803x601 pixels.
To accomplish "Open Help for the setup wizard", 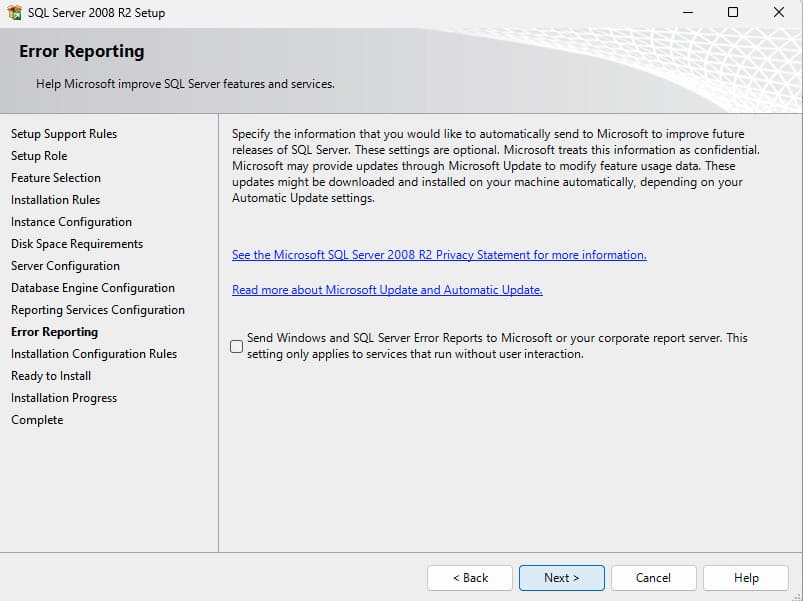I will [x=745, y=578].
